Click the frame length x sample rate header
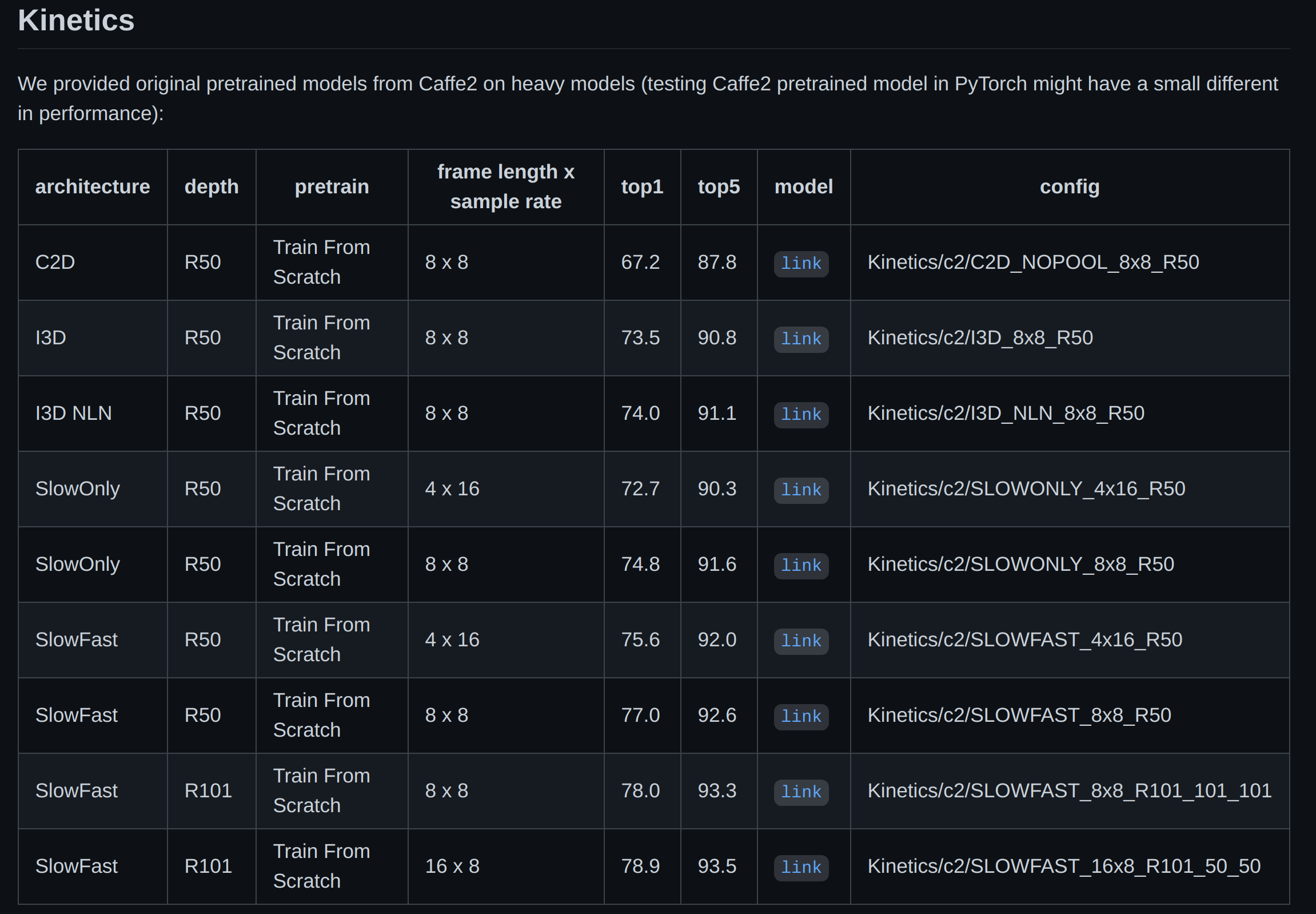1316x914 pixels. coord(505,186)
